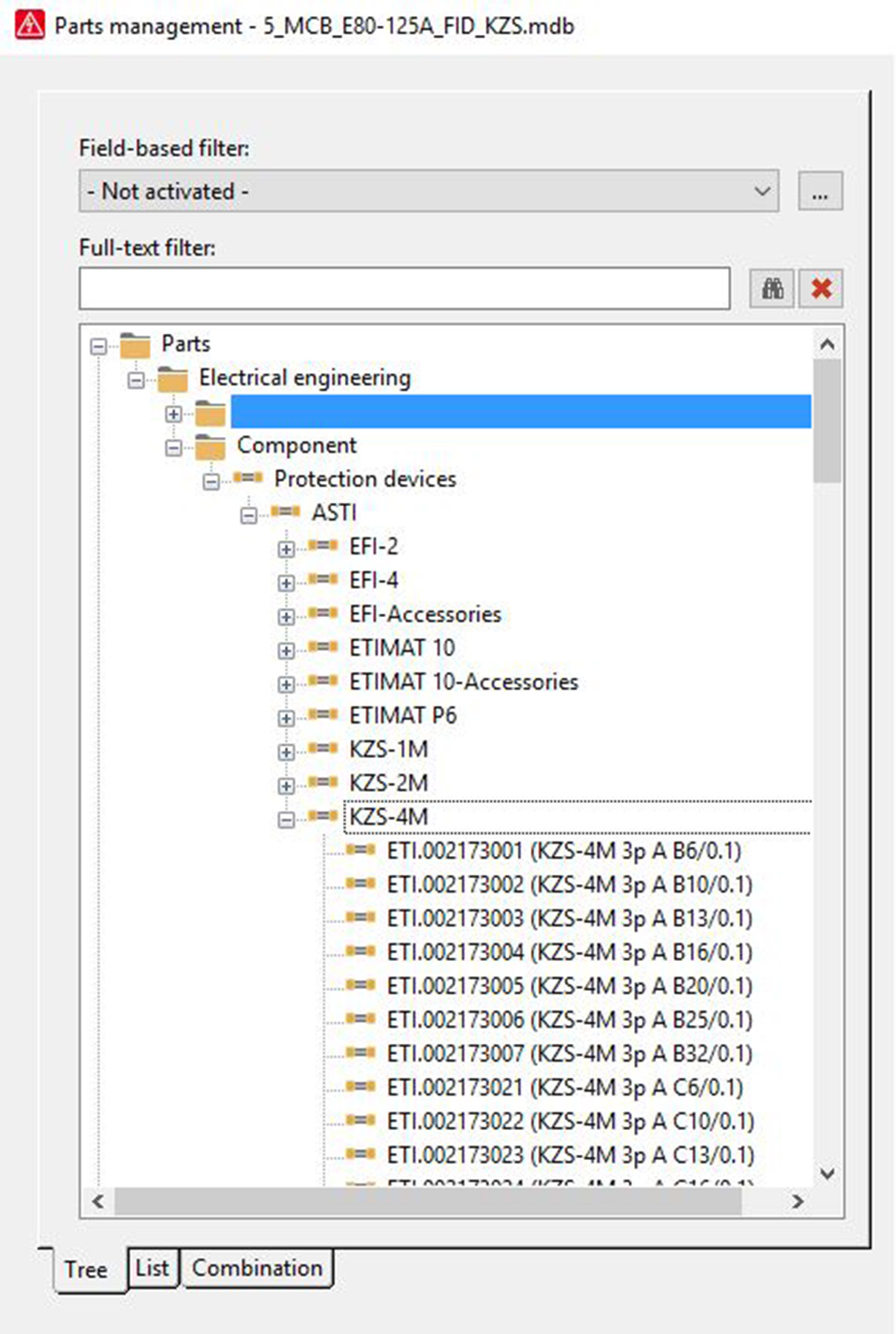
Task: Click the Parts folder icon
Action: [135, 345]
